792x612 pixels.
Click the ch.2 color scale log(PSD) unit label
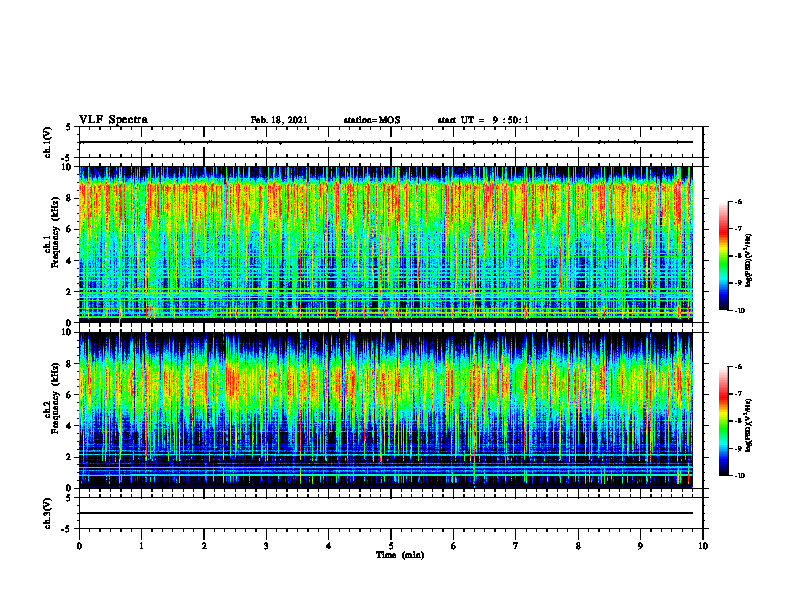coord(749,426)
